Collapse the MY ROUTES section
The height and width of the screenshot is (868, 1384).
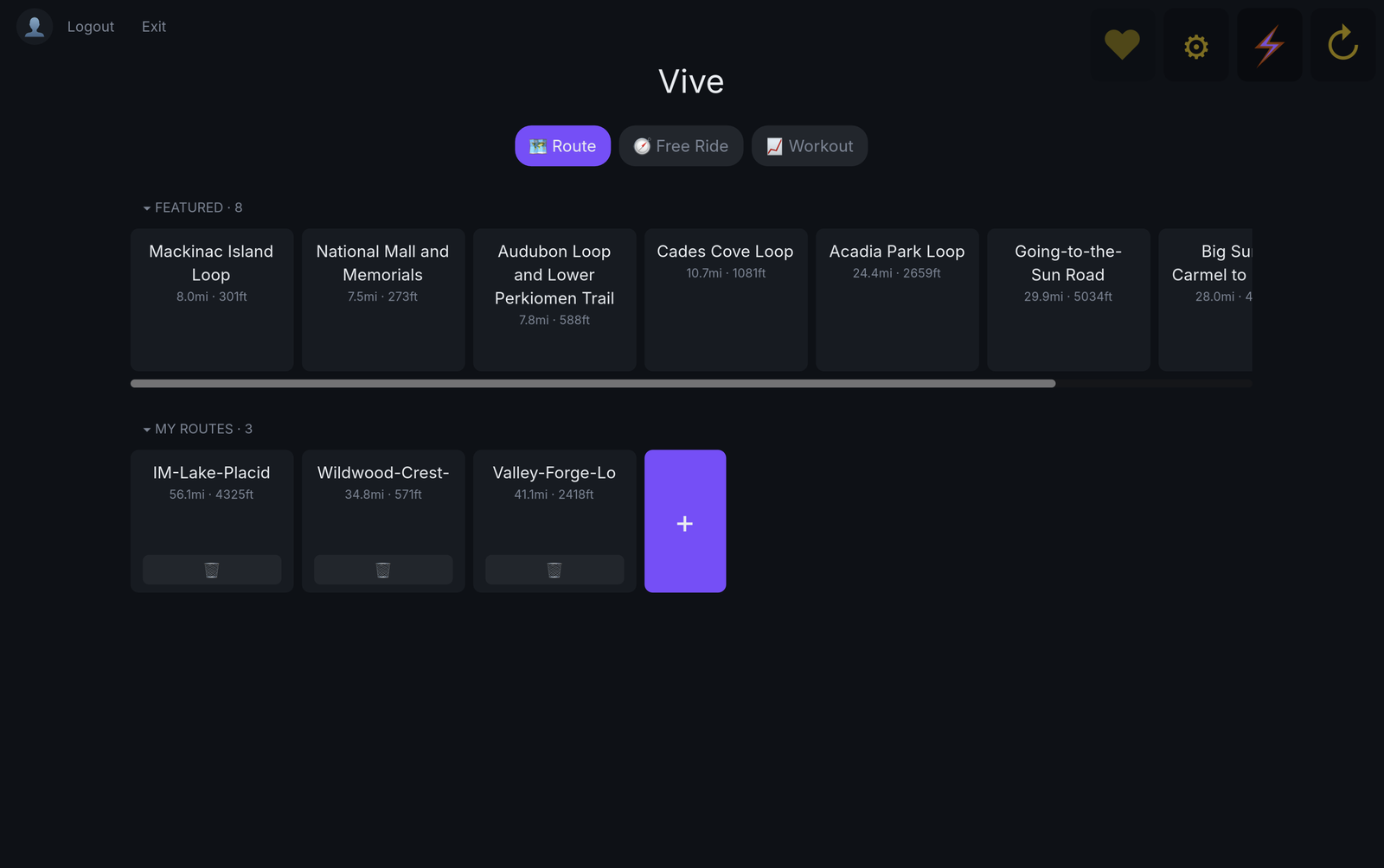(x=198, y=429)
